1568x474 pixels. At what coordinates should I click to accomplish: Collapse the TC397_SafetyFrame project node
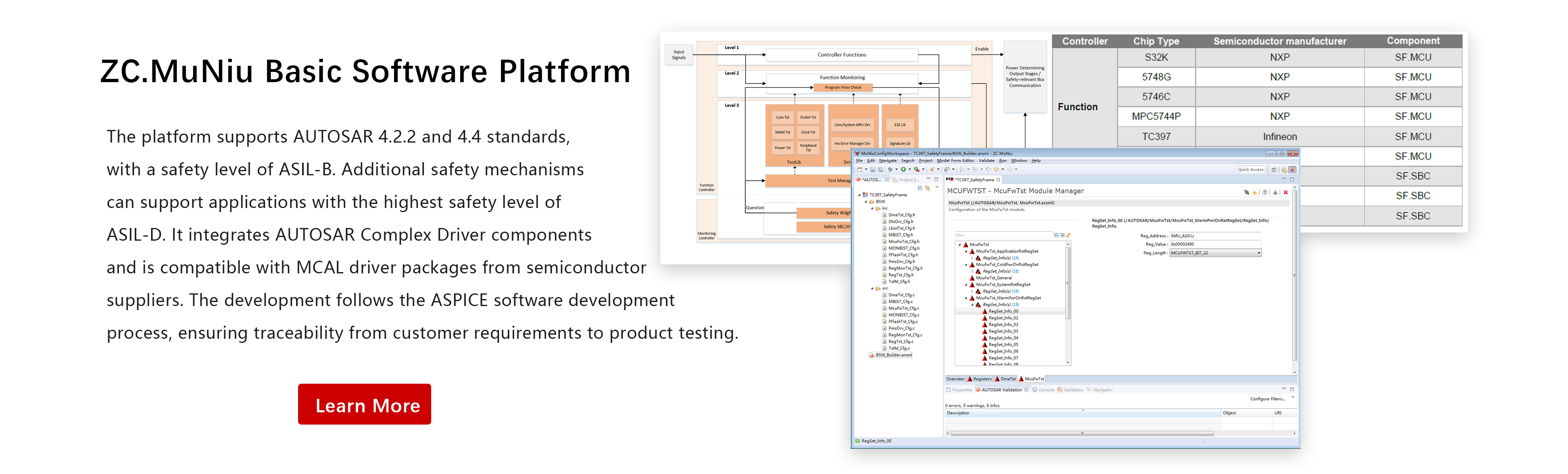[x=860, y=195]
